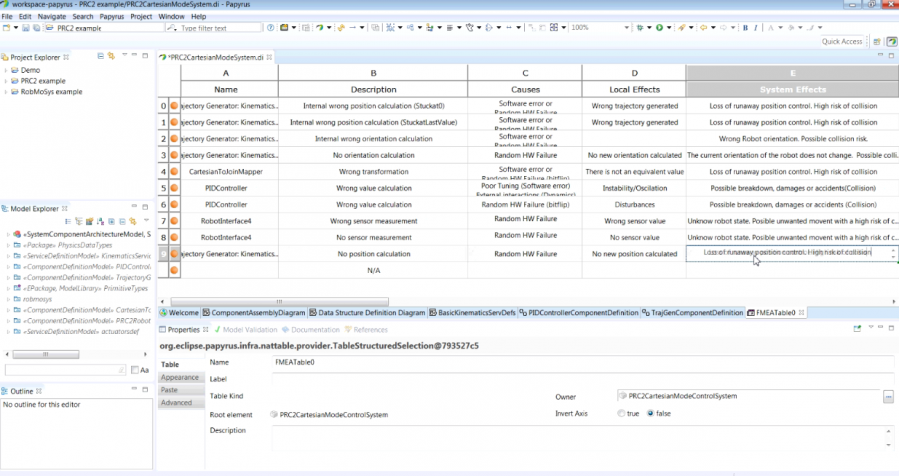Click the Quick Access button

[x=842, y=42]
